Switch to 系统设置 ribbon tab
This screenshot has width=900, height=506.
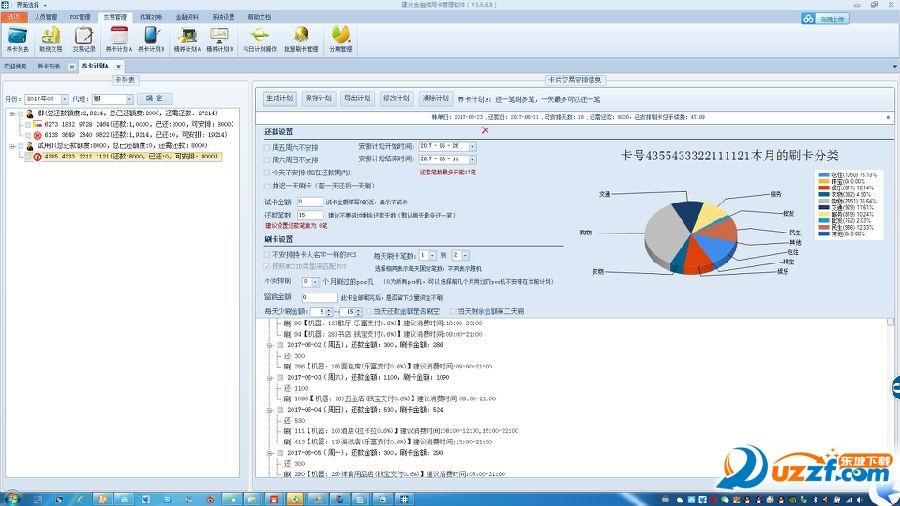(x=223, y=17)
